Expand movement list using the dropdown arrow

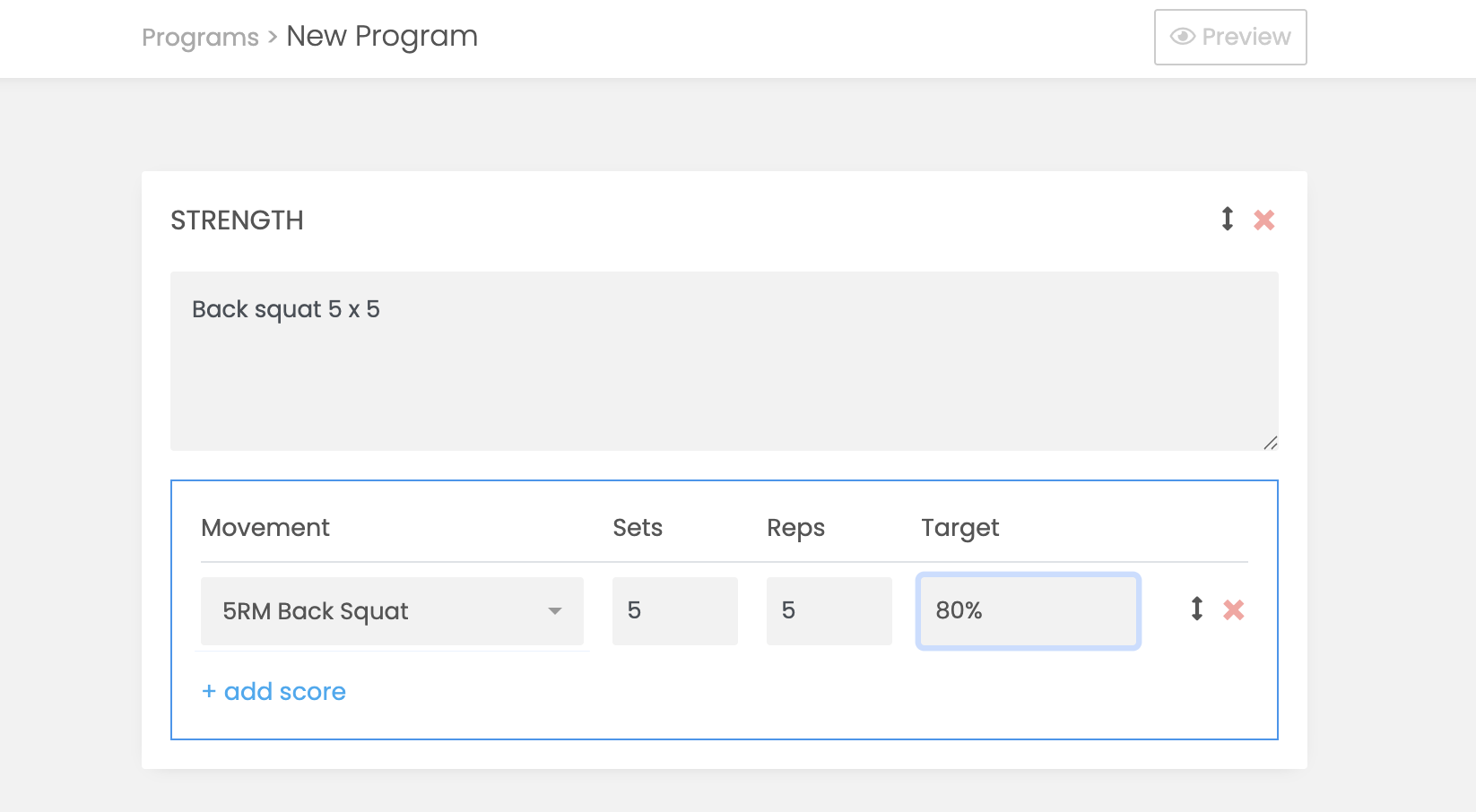click(x=555, y=611)
